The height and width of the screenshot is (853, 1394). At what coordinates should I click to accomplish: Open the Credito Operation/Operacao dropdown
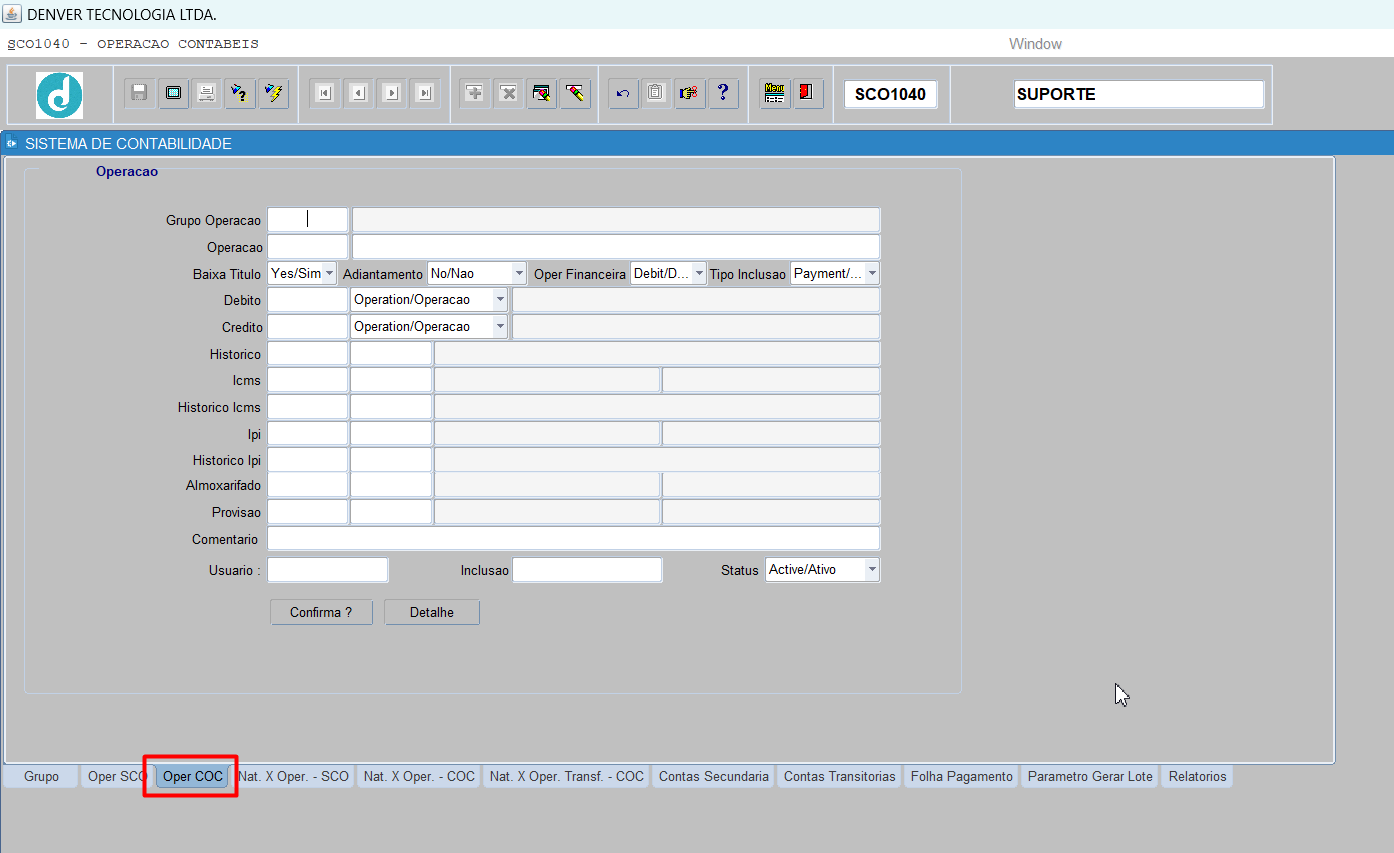[429, 327]
